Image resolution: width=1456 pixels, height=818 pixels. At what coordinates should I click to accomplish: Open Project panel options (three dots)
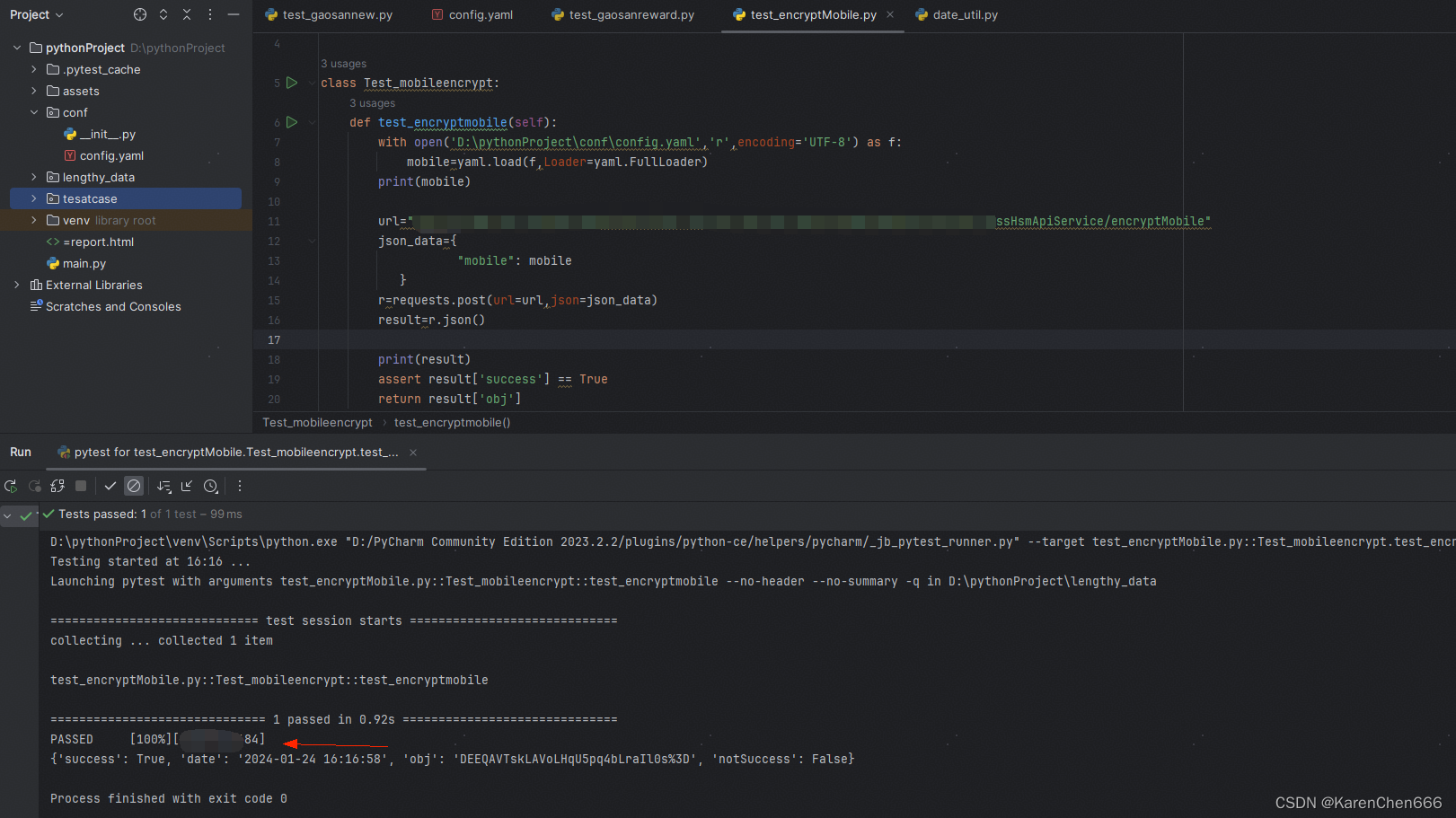(210, 14)
